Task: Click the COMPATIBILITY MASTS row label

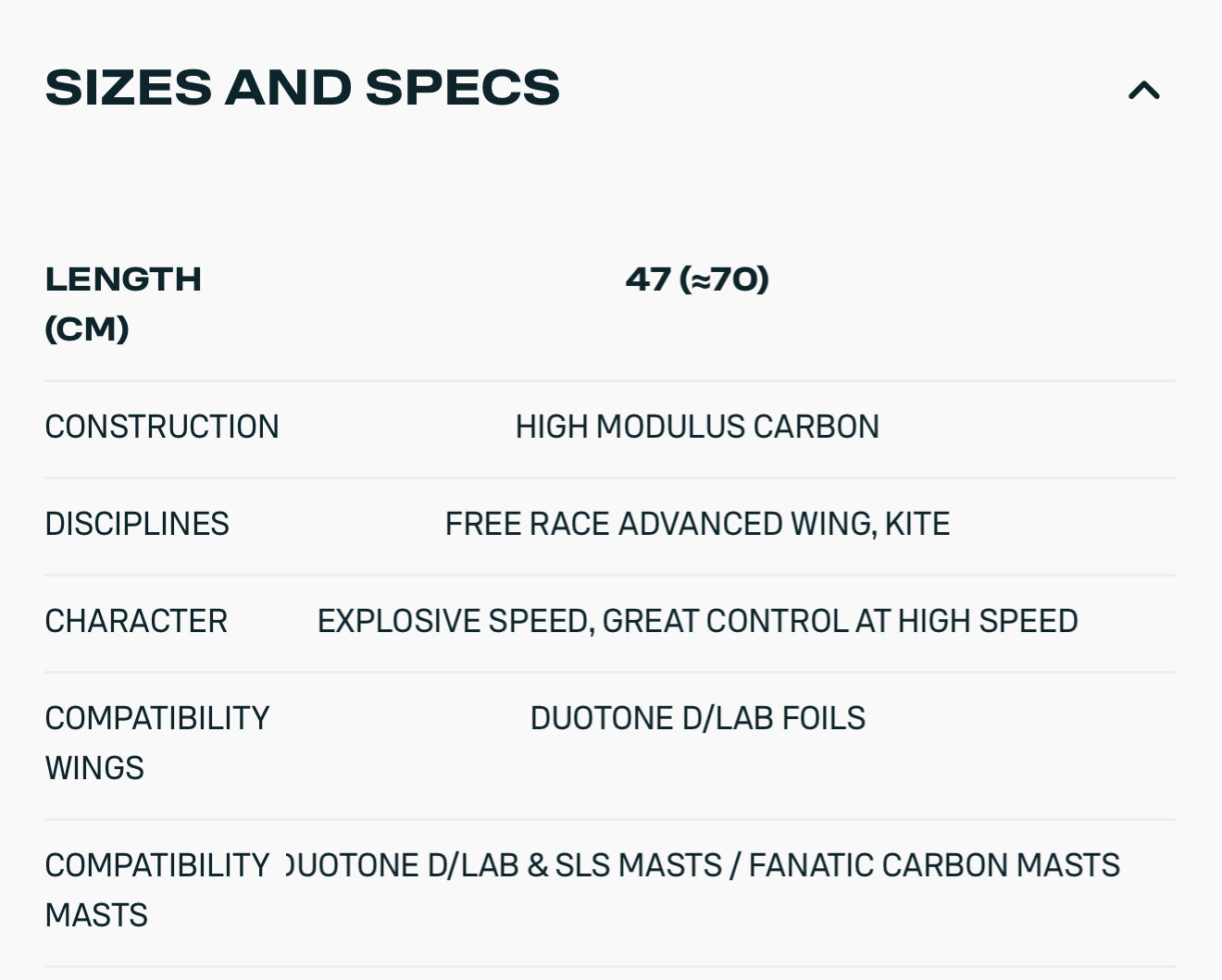Action: [x=156, y=889]
